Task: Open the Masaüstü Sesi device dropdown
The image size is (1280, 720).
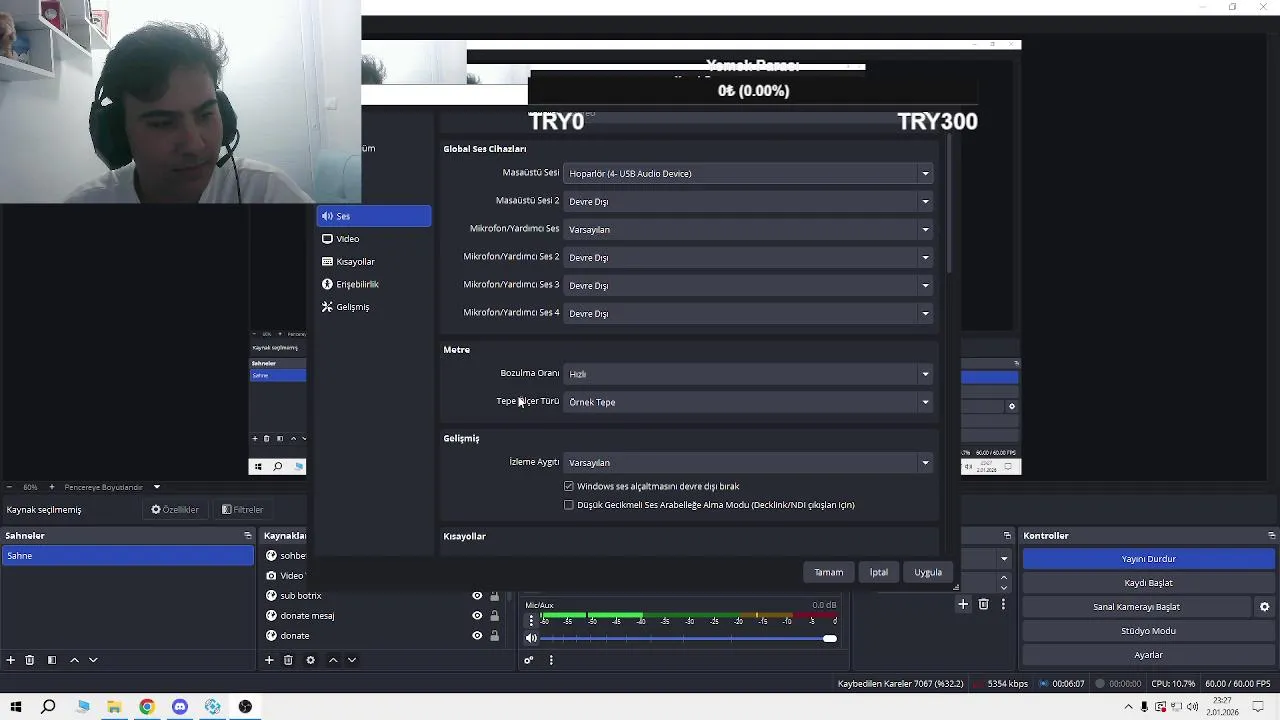Action: click(749, 174)
